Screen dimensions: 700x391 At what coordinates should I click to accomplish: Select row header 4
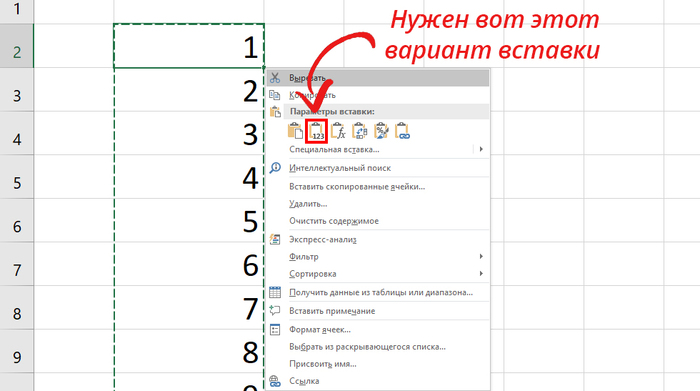(17, 133)
